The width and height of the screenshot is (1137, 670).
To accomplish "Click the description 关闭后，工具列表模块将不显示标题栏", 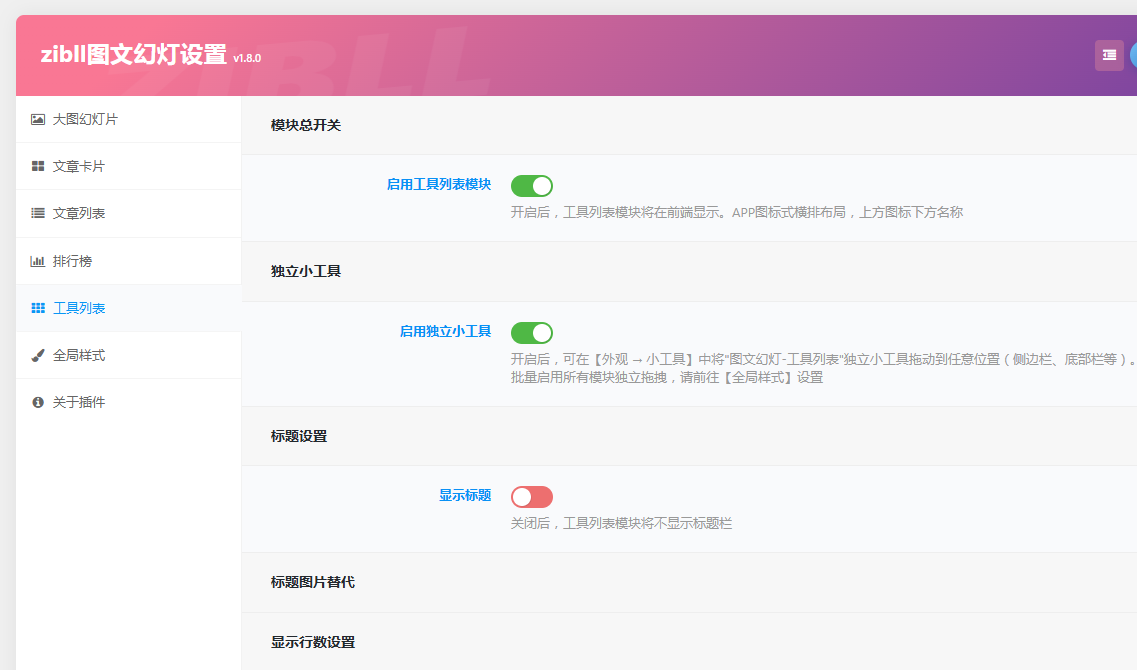I will tap(621, 524).
